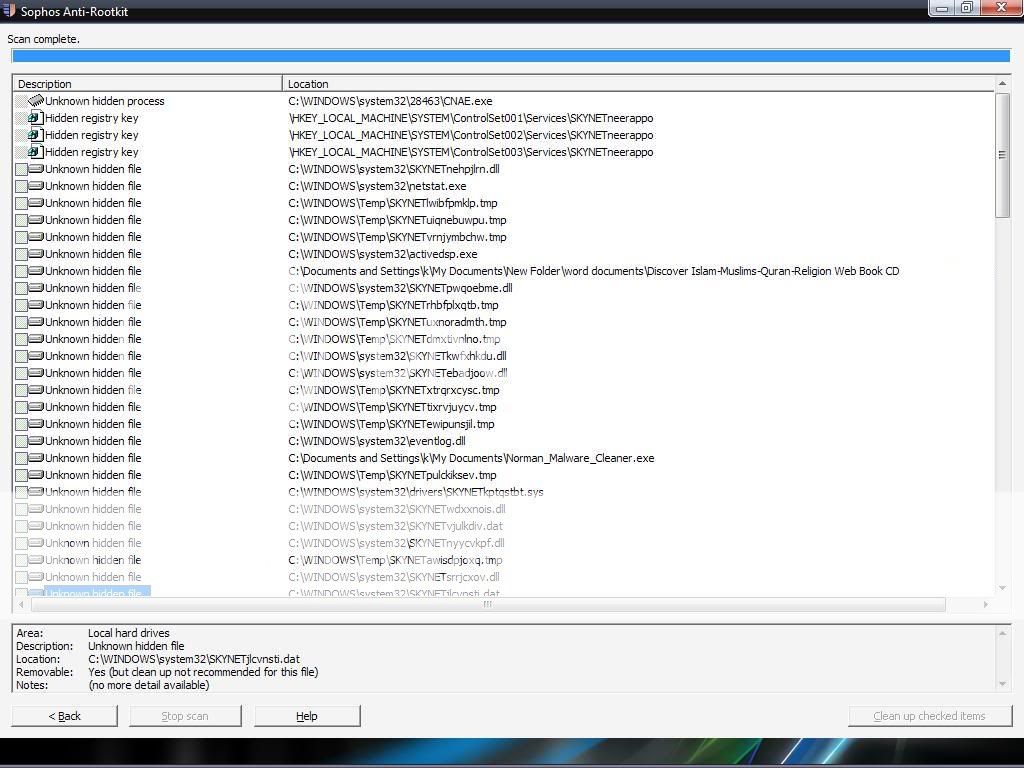Select the SKYNETnyycvkpf.dll location text

pos(396,543)
